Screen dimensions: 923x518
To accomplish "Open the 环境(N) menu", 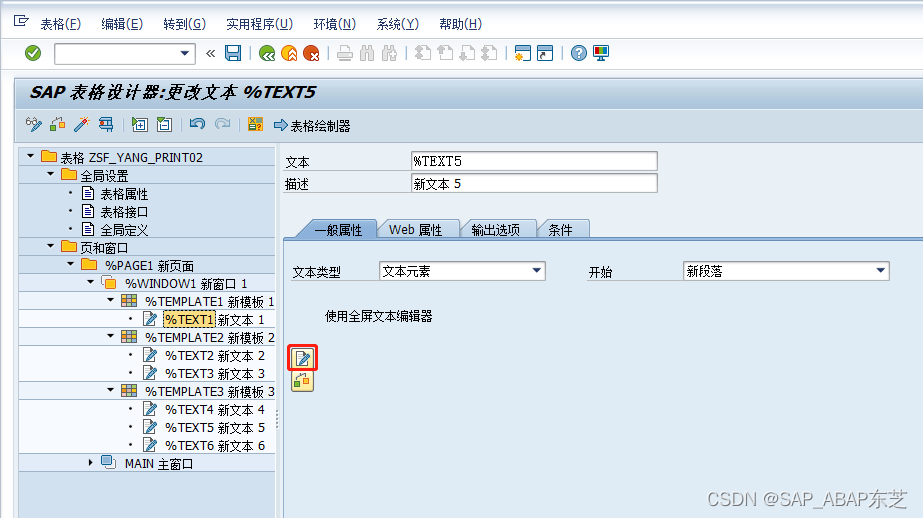I will pos(334,24).
